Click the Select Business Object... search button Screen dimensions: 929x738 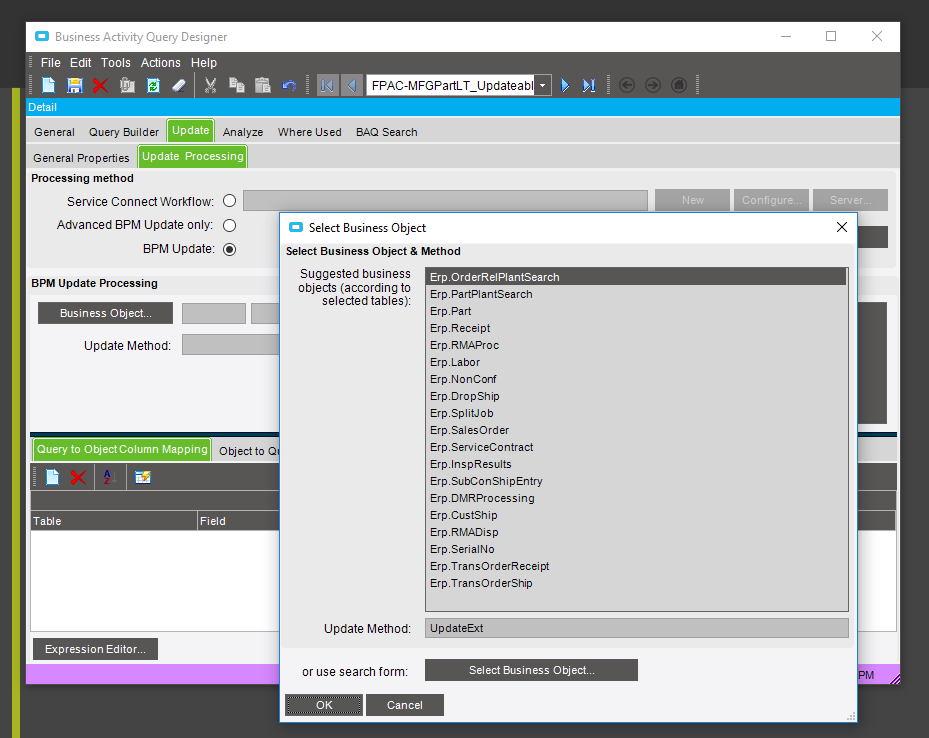[531, 670]
